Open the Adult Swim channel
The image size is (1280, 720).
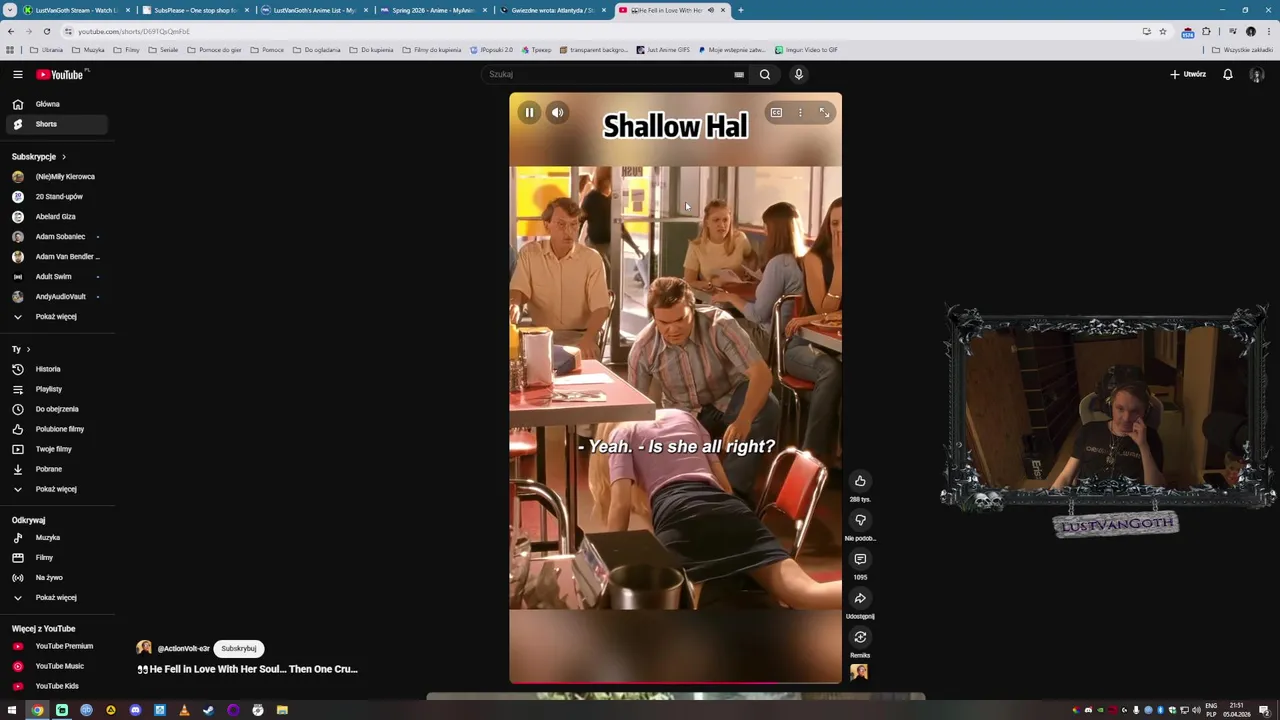(x=57, y=277)
